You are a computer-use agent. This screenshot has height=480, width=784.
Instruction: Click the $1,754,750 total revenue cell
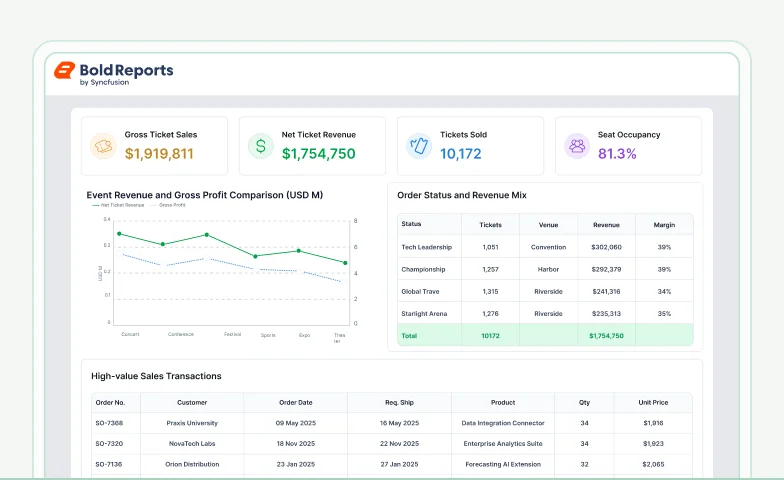(x=606, y=336)
